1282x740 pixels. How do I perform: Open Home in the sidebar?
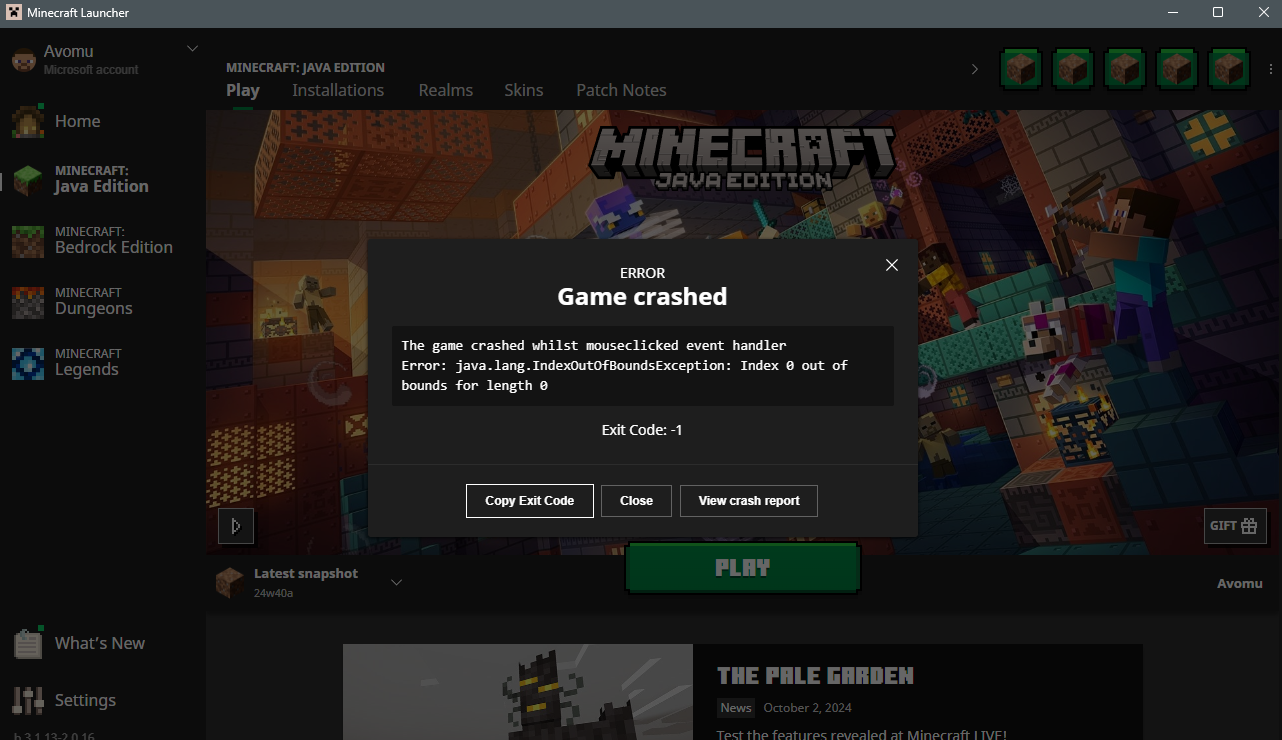tap(77, 121)
